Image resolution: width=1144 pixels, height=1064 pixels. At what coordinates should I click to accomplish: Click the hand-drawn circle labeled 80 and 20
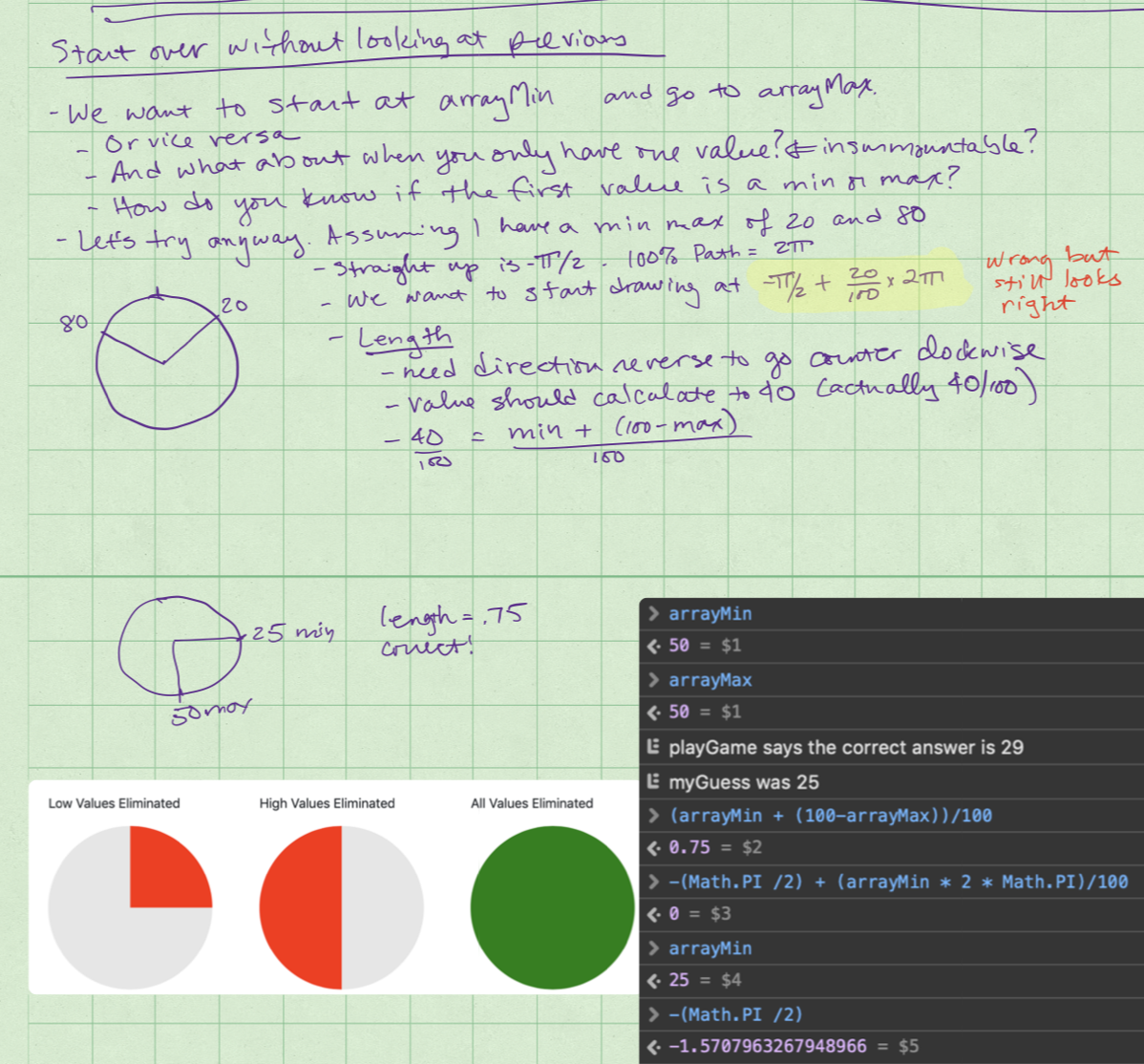click(x=167, y=360)
